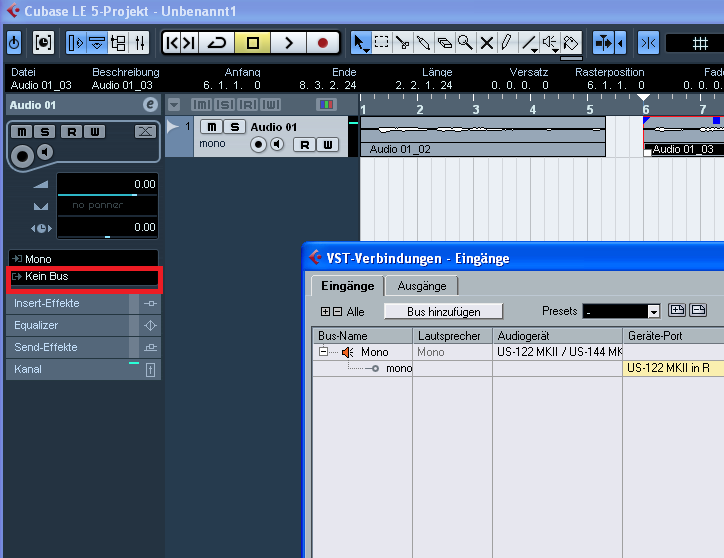Stop playback with the yellow Stop button
This screenshot has height=558, width=724.
coord(253,43)
